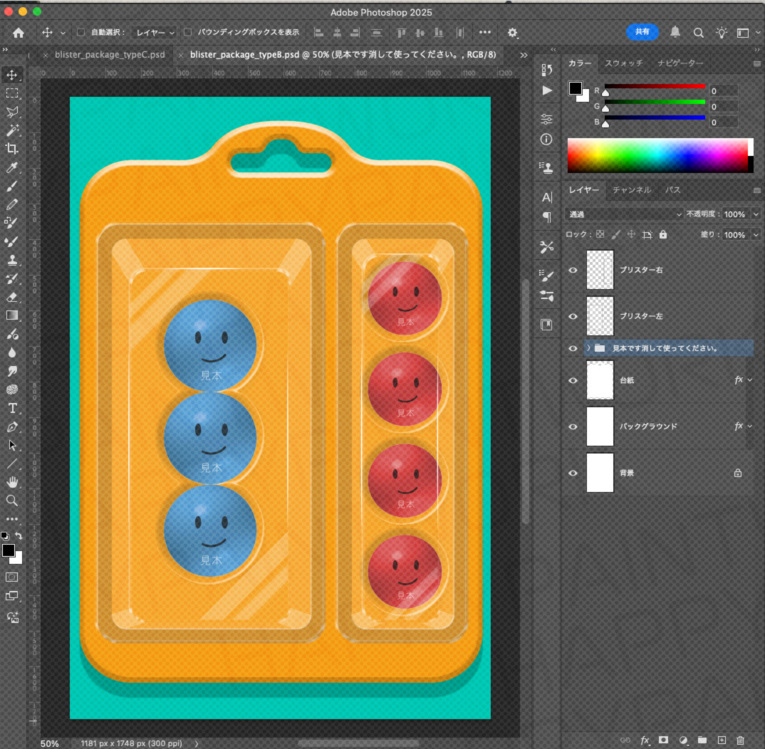The height and width of the screenshot is (749, 765).
Task: Select the Type tool
Action: click(13, 408)
